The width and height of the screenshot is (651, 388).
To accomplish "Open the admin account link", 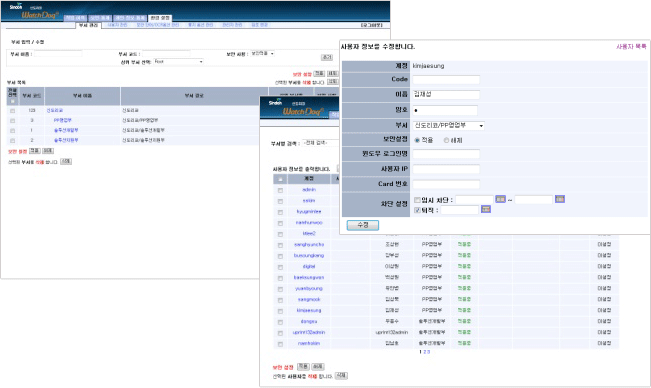I will coord(309,190).
